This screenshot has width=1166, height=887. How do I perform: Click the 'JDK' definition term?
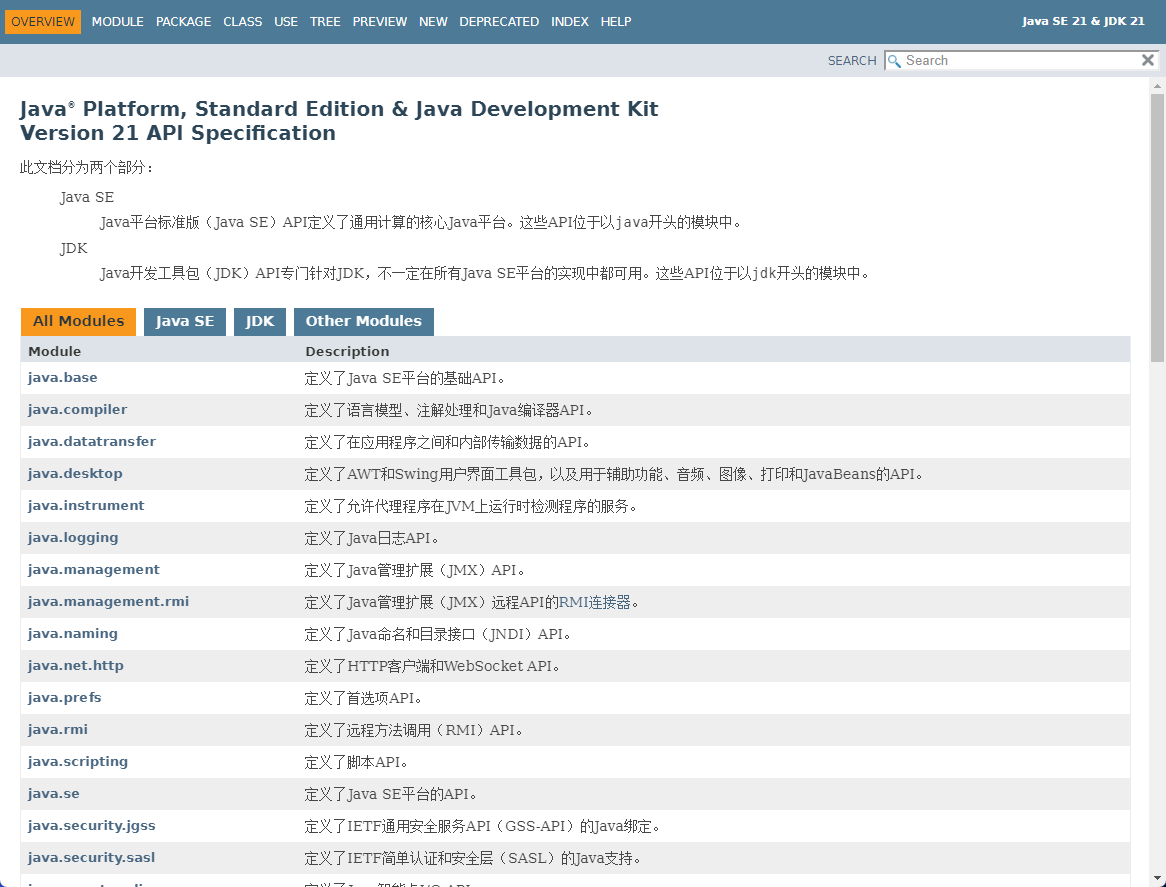74,248
